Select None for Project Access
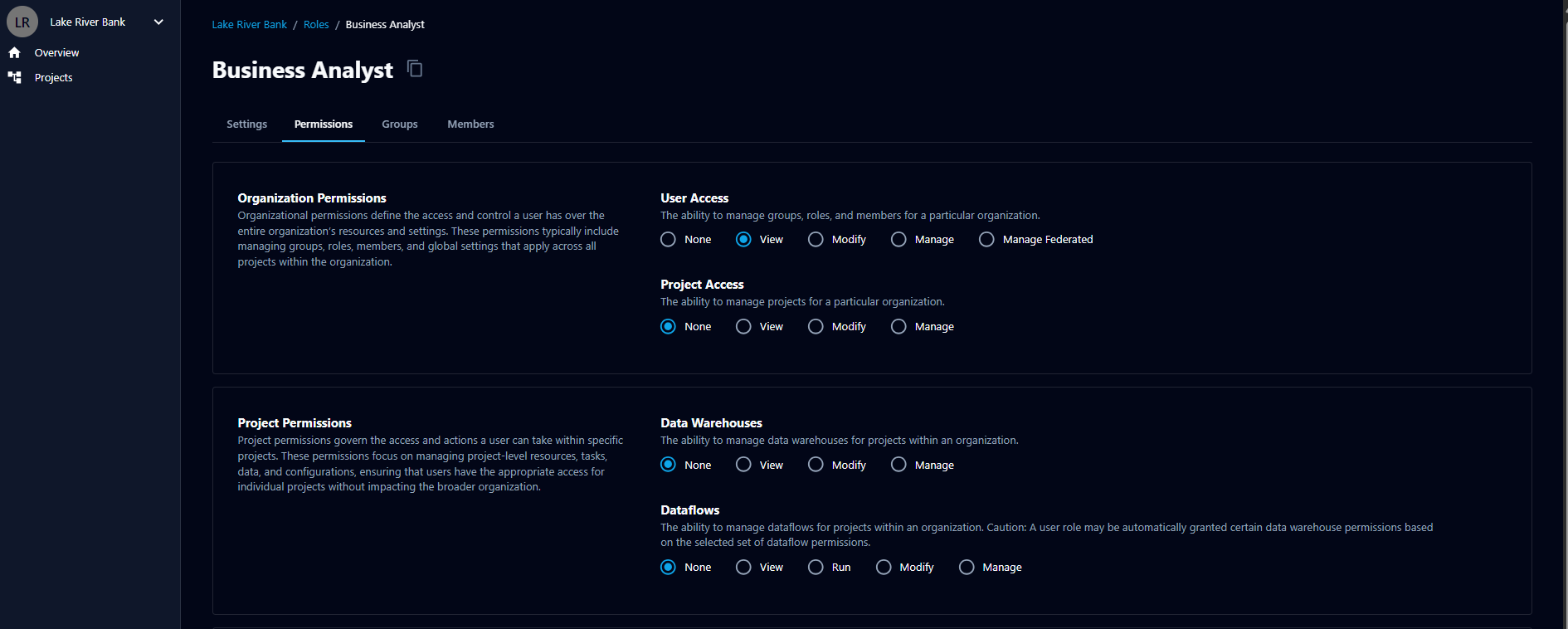This screenshot has height=629, width=1568. tap(668, 326)
